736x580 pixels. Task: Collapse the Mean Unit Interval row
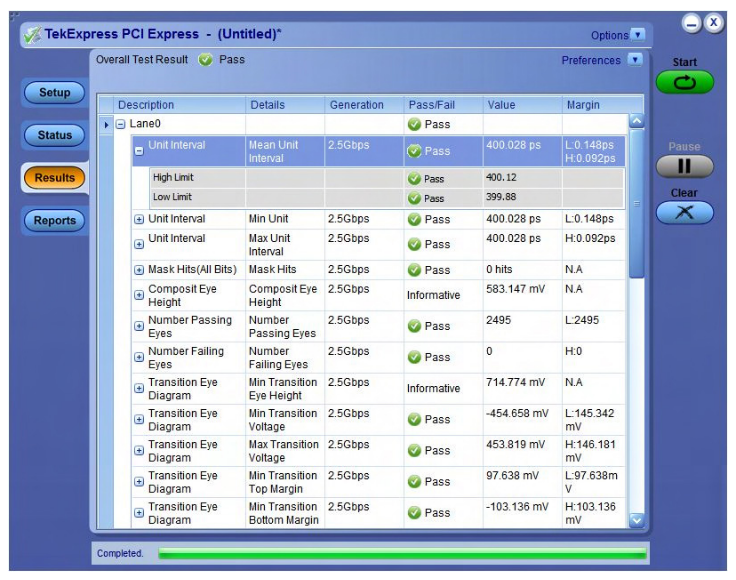coord(139,151)
